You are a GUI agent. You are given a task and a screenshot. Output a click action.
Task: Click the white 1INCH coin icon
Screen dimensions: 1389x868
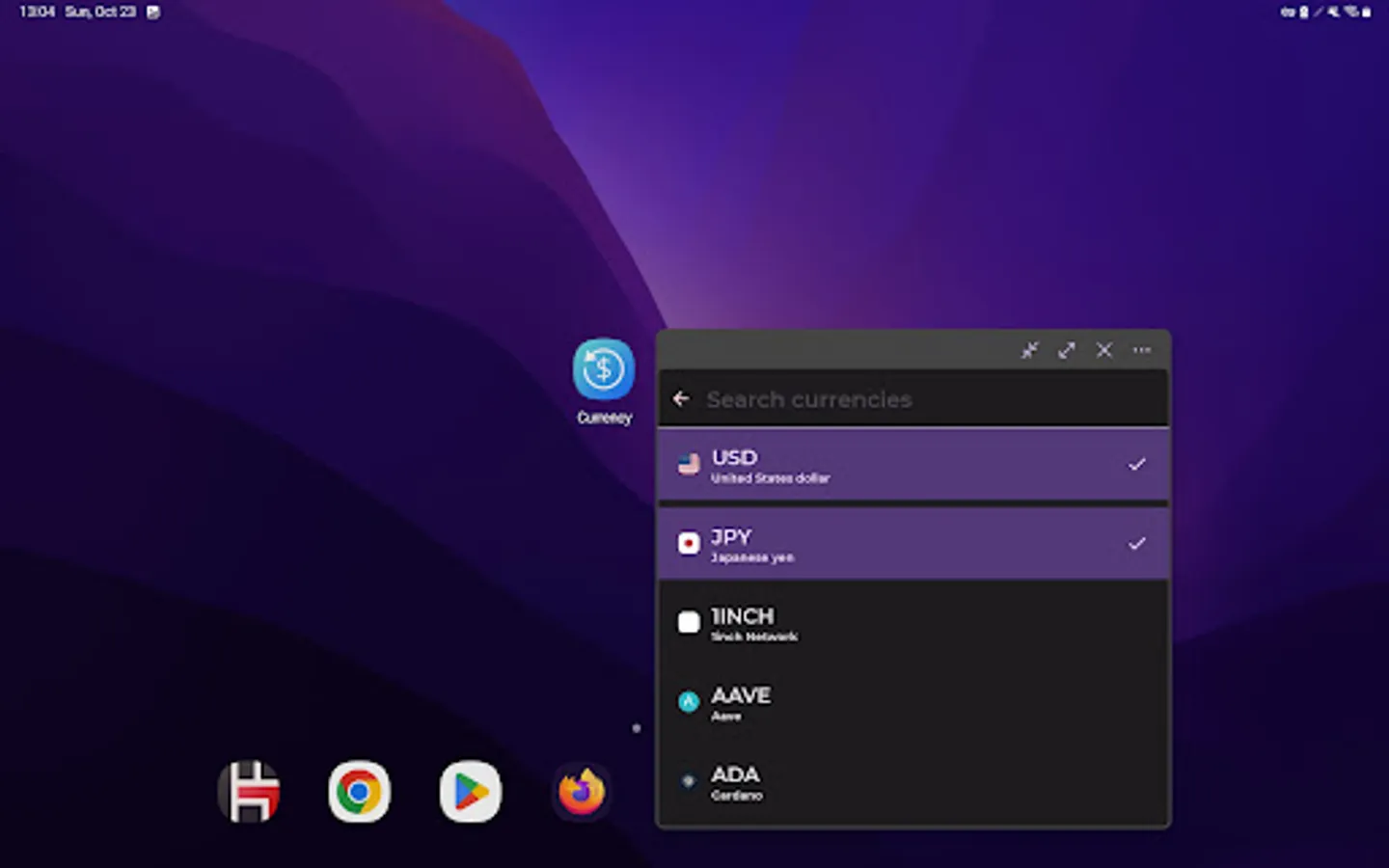pyautogui.click(x=689, y=623)
